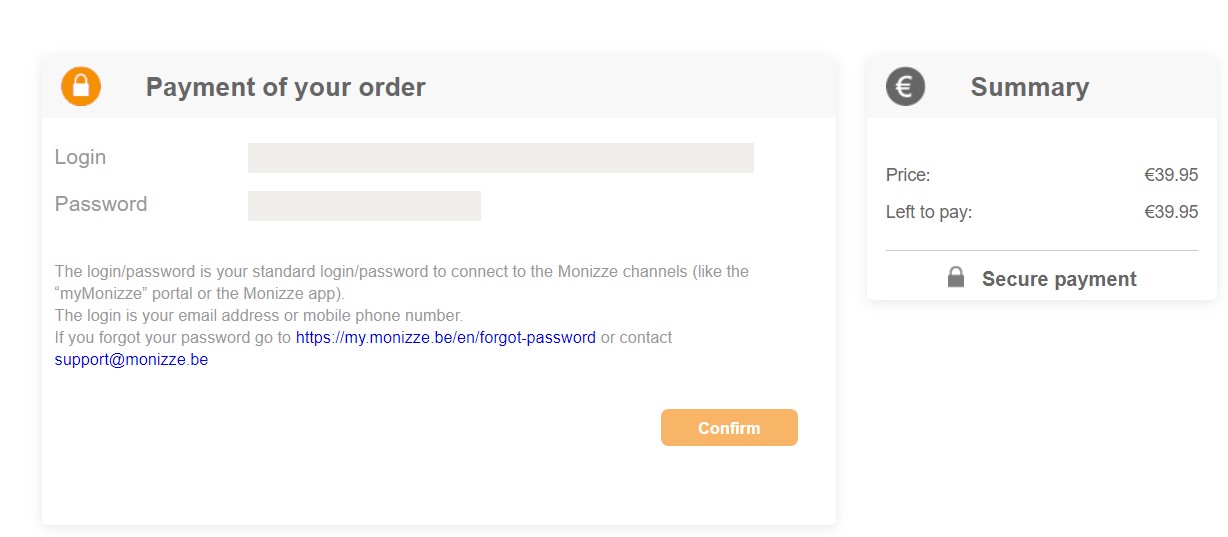This screenshot has height=537, width=1228.
Task: Select the Summary panel heading
Action: pos(1030,87)
